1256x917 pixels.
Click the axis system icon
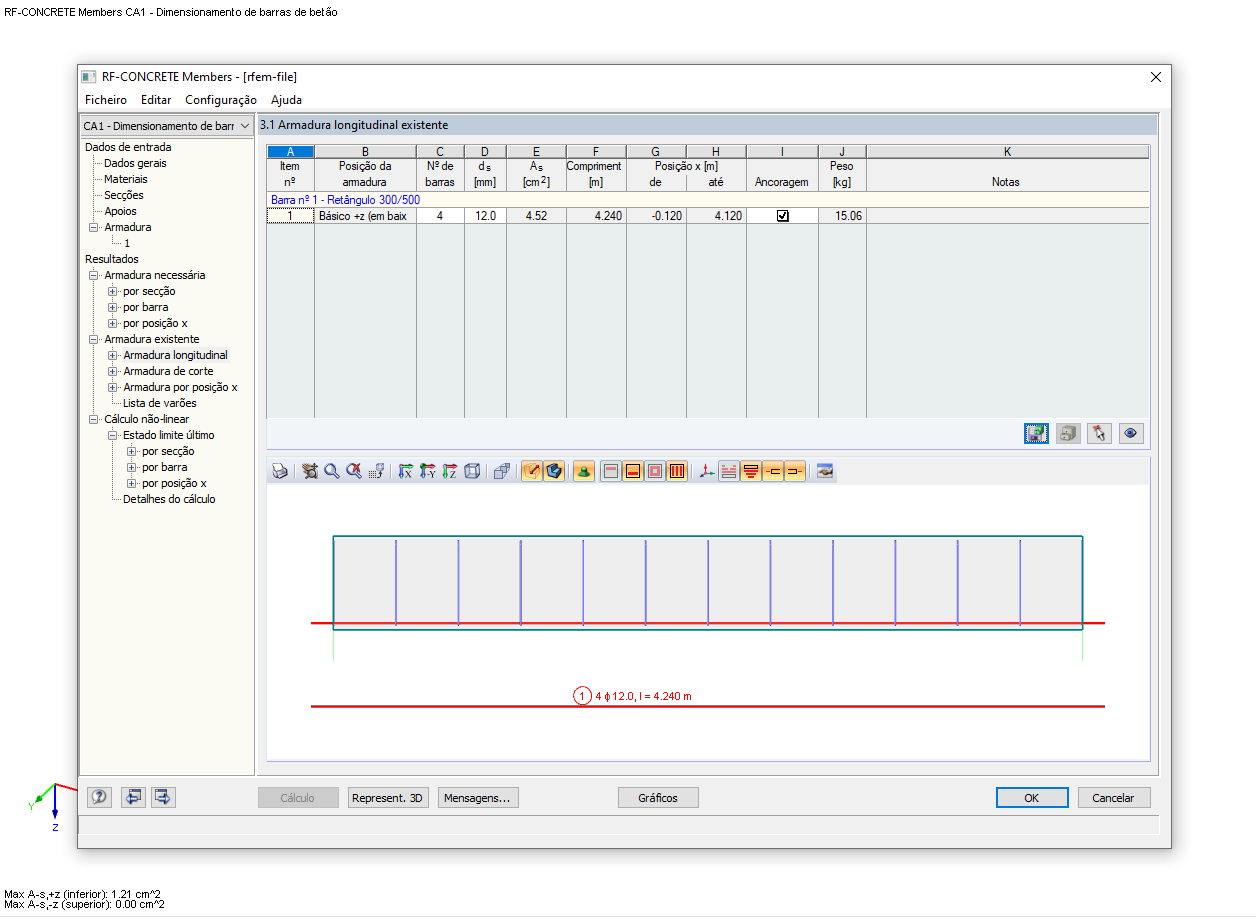(x=707, y=471)
